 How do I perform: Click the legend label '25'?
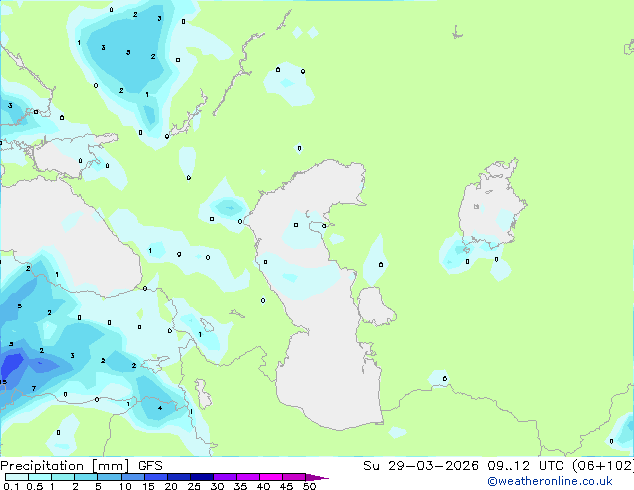[x=194, y=486]
